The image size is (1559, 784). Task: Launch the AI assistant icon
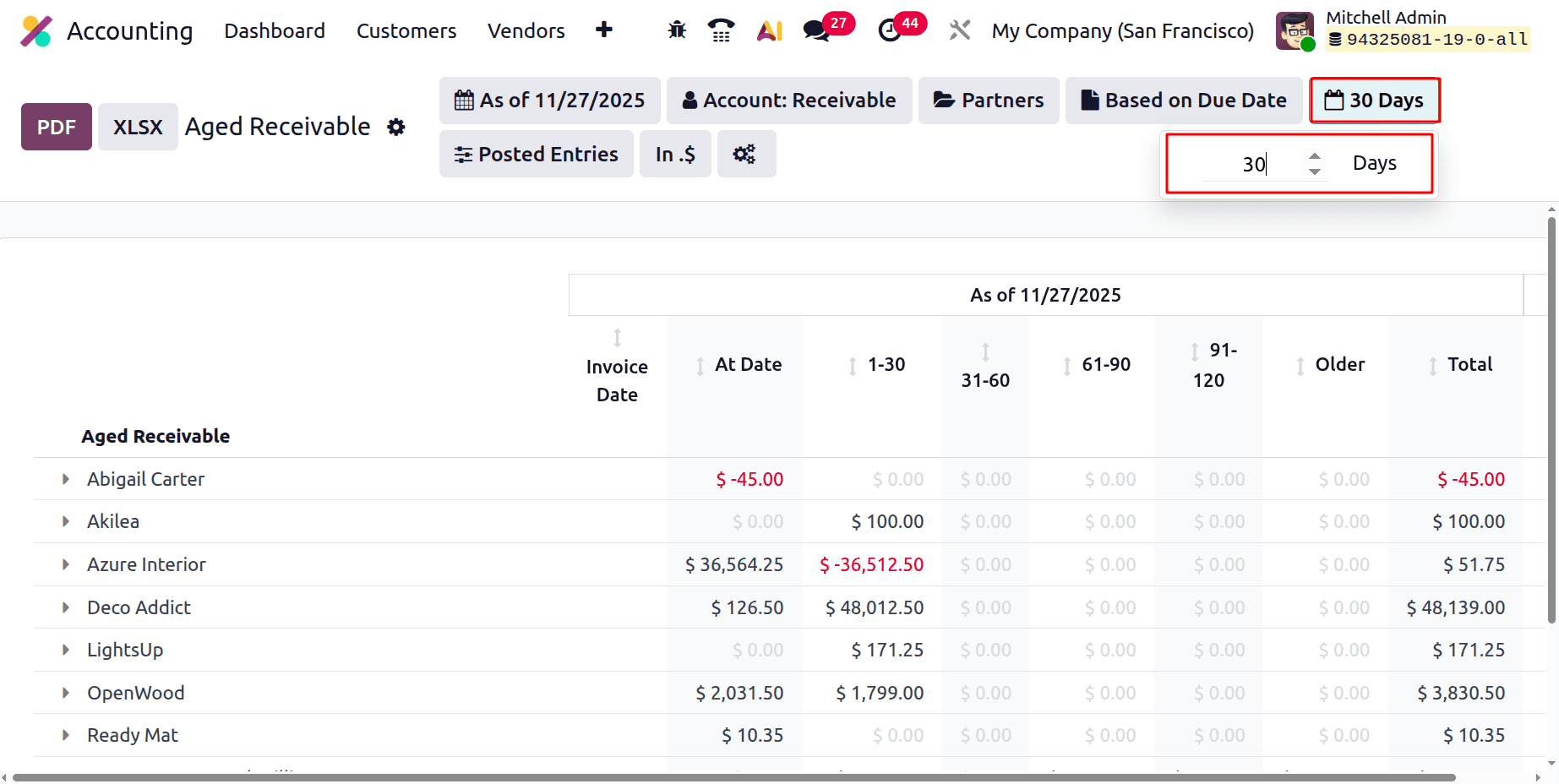[769, 31]
